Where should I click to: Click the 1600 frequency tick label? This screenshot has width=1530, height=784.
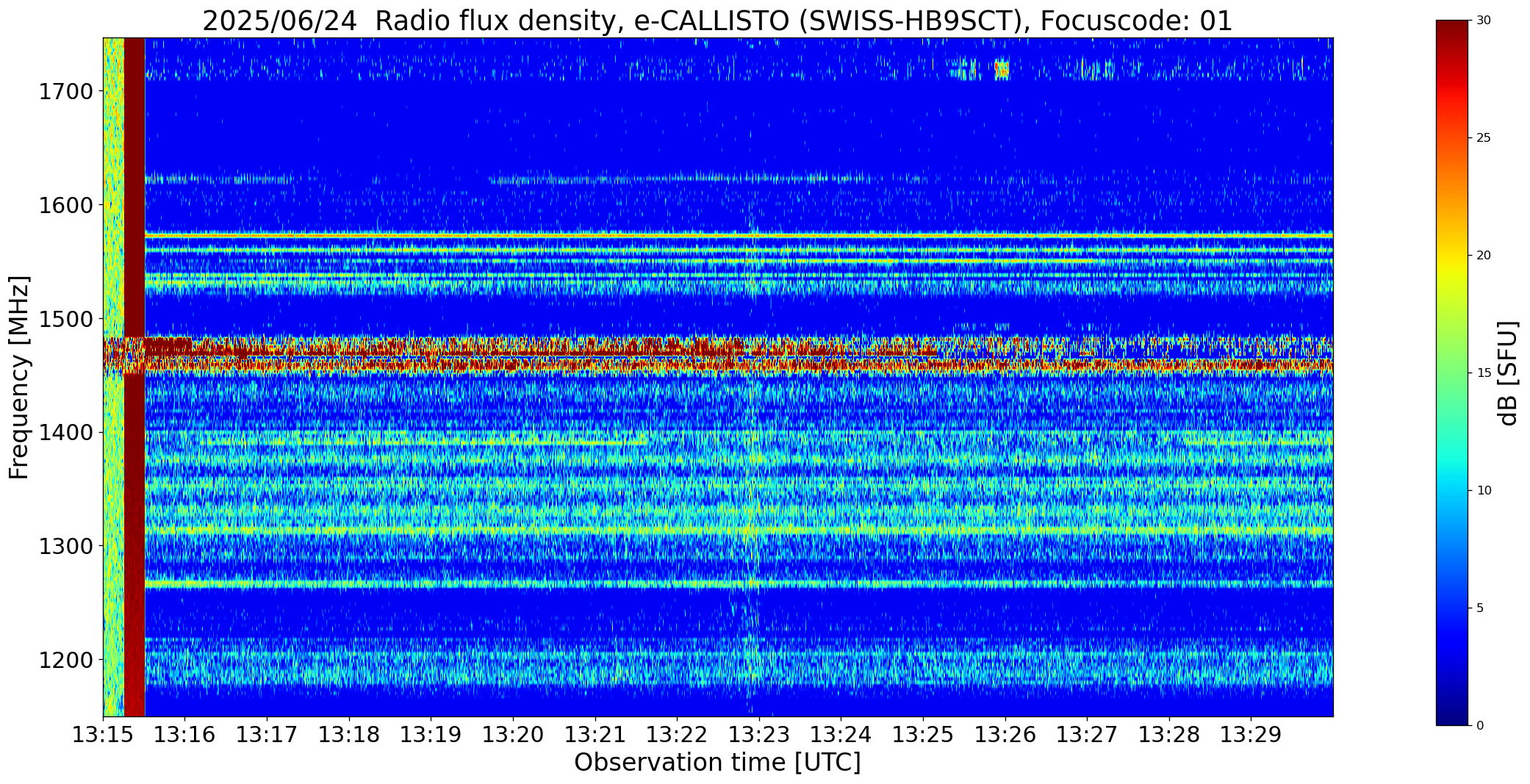[x=65, y=205]
